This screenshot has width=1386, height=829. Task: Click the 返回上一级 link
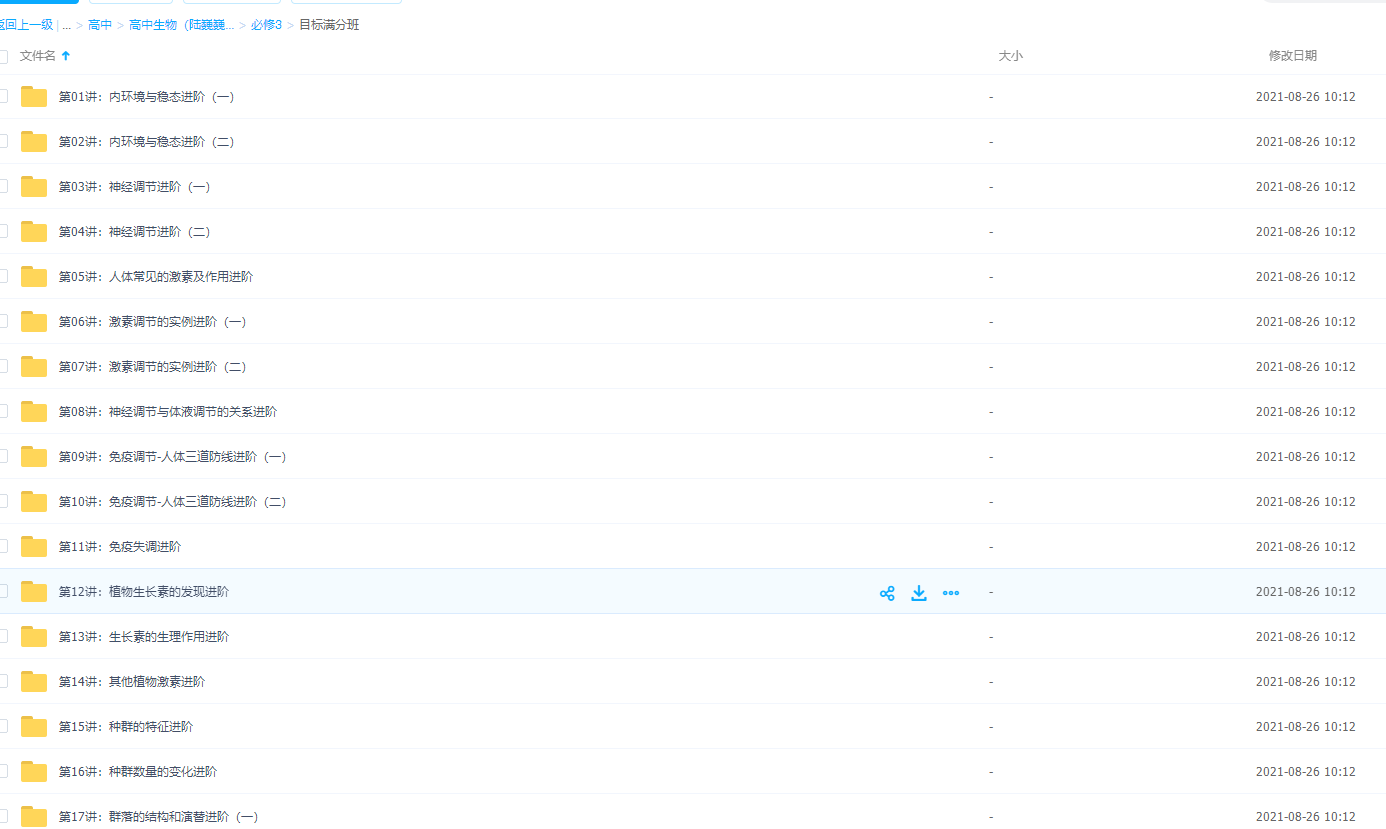point(27,25)
